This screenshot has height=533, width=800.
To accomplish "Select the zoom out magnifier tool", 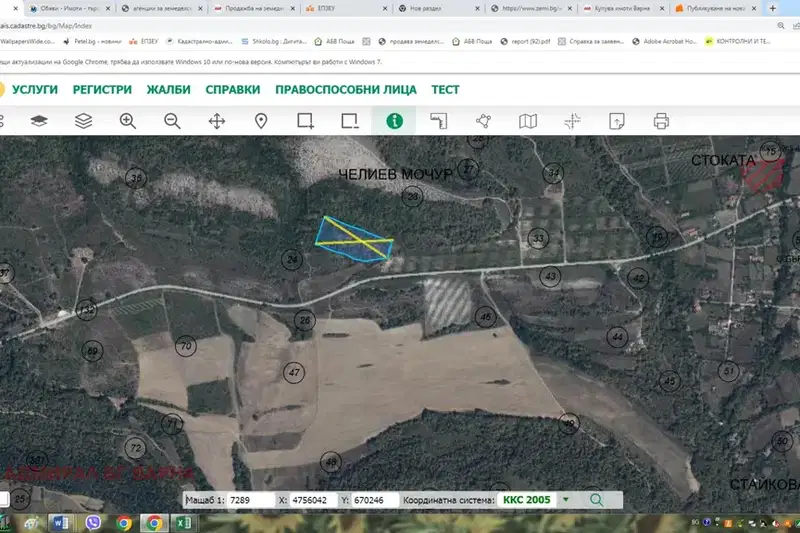I will 172,121.
